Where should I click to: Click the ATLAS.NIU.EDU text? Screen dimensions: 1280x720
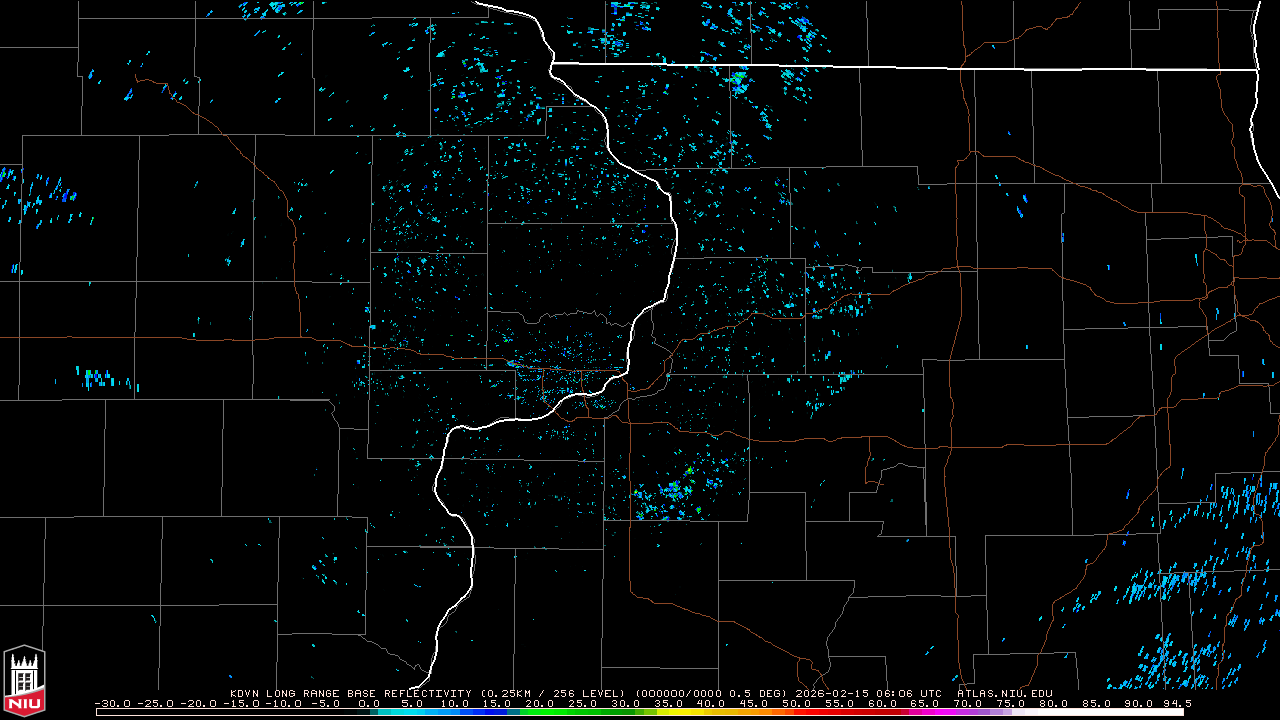click(1004, 693)
